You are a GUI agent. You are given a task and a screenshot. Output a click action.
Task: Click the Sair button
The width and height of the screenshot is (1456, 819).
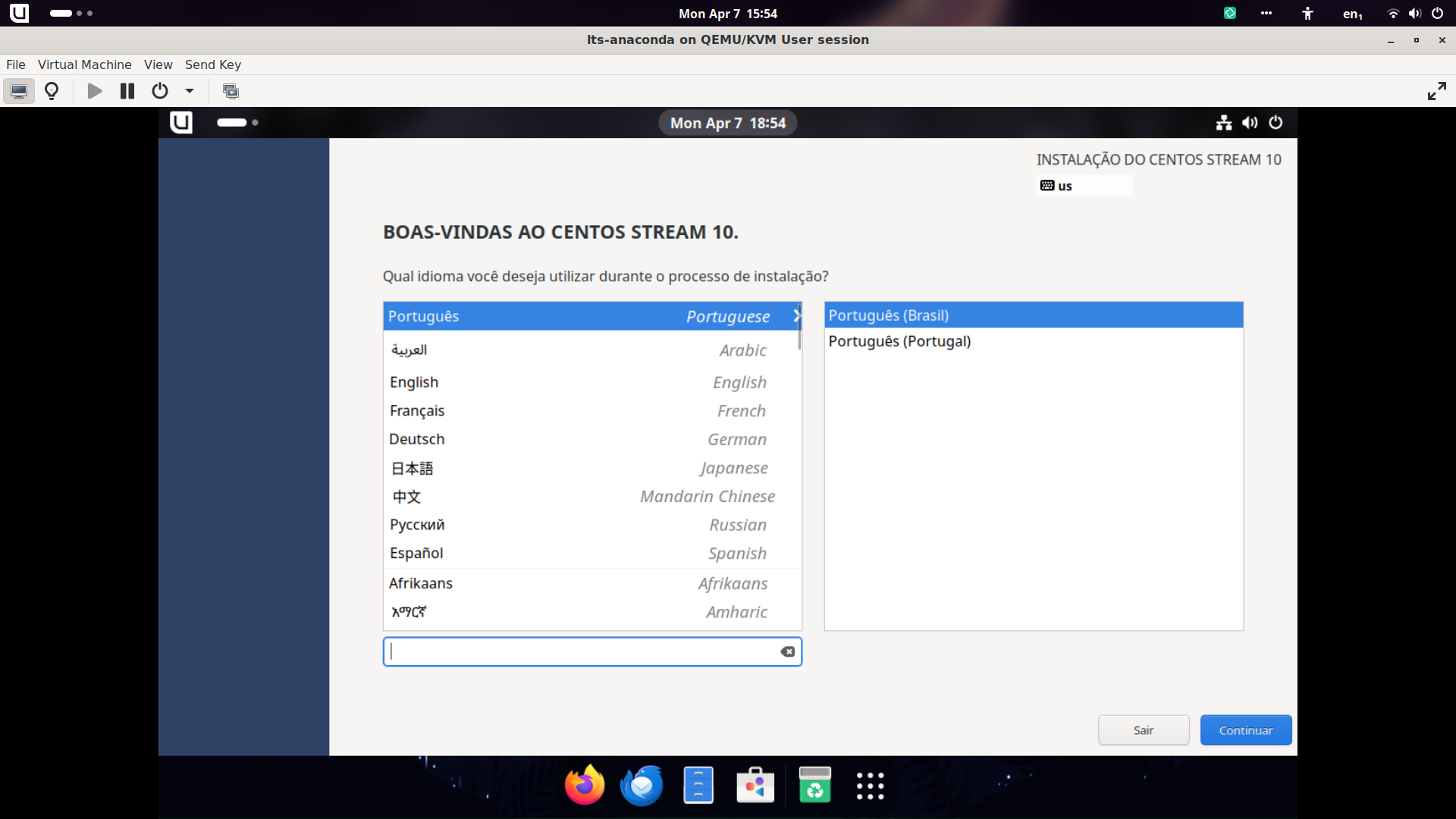coord(1143,730)
